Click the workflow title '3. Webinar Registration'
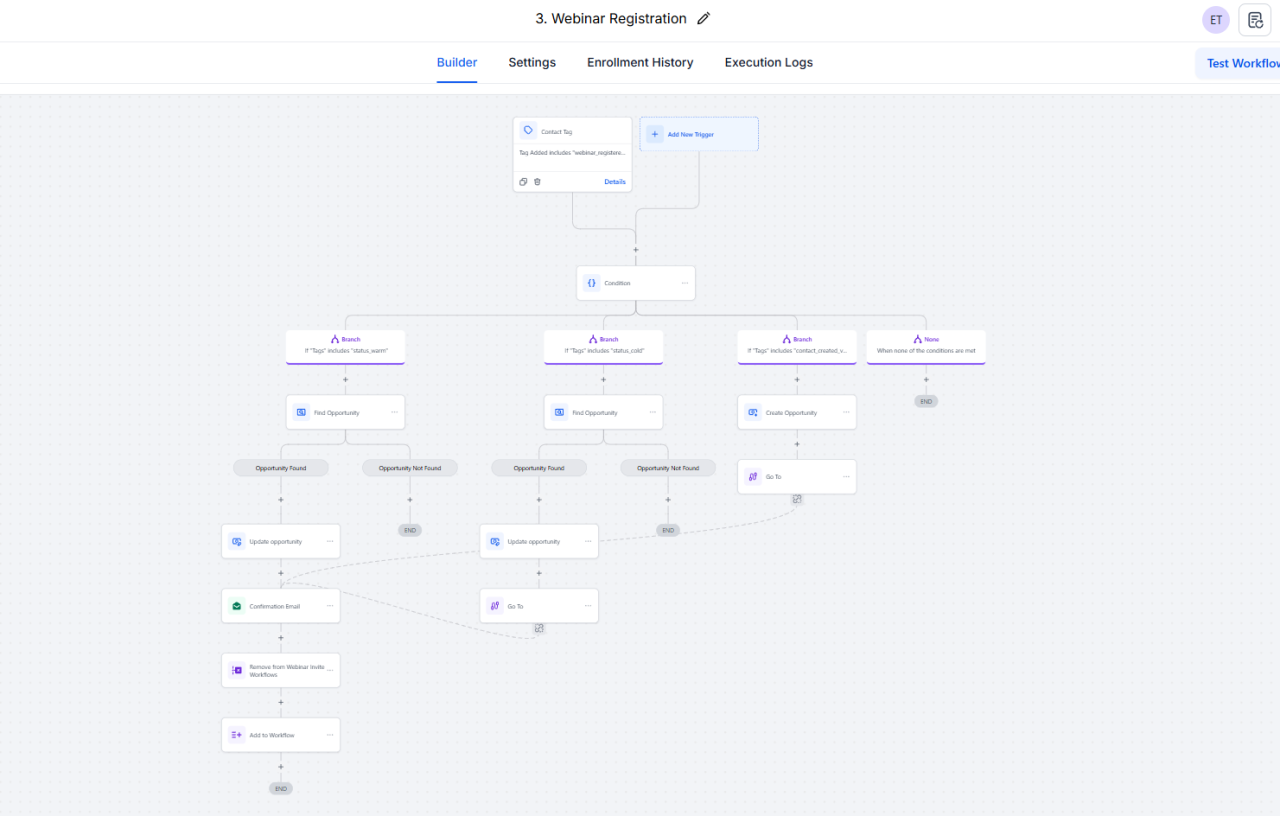 [611, 18]
